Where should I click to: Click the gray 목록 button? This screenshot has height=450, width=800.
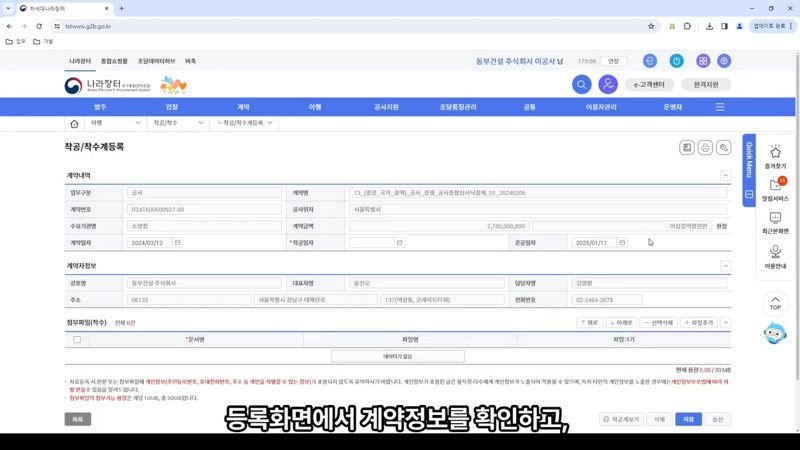click(78, 419)
